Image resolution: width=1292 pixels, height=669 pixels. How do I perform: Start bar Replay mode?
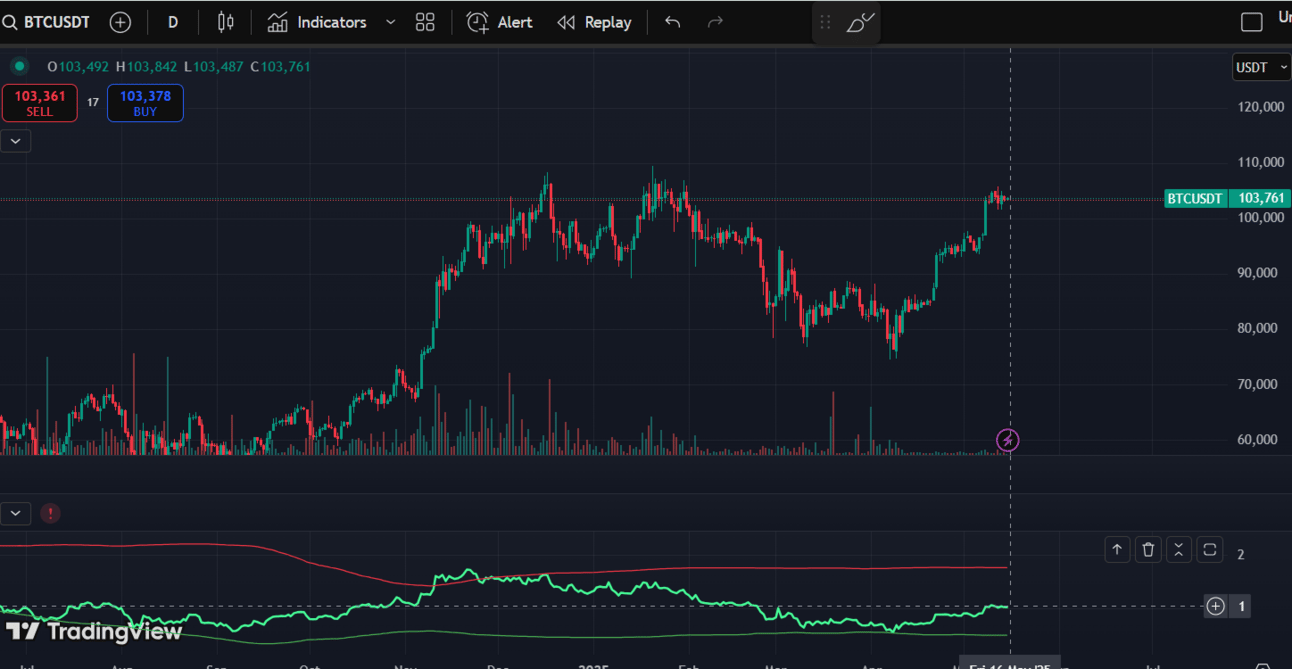click(x=595, y=22)
